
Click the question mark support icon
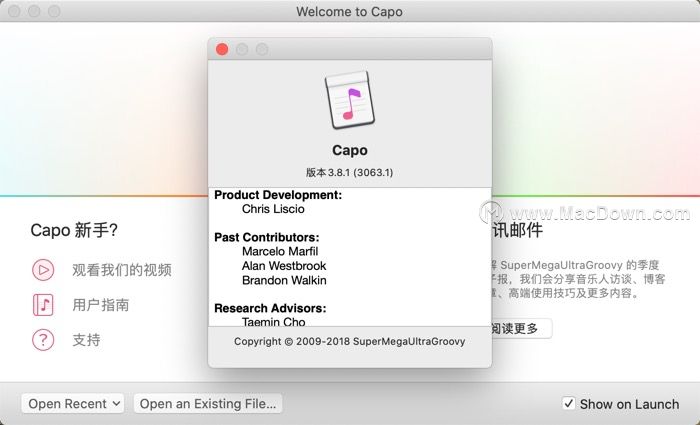pos(43,340)
